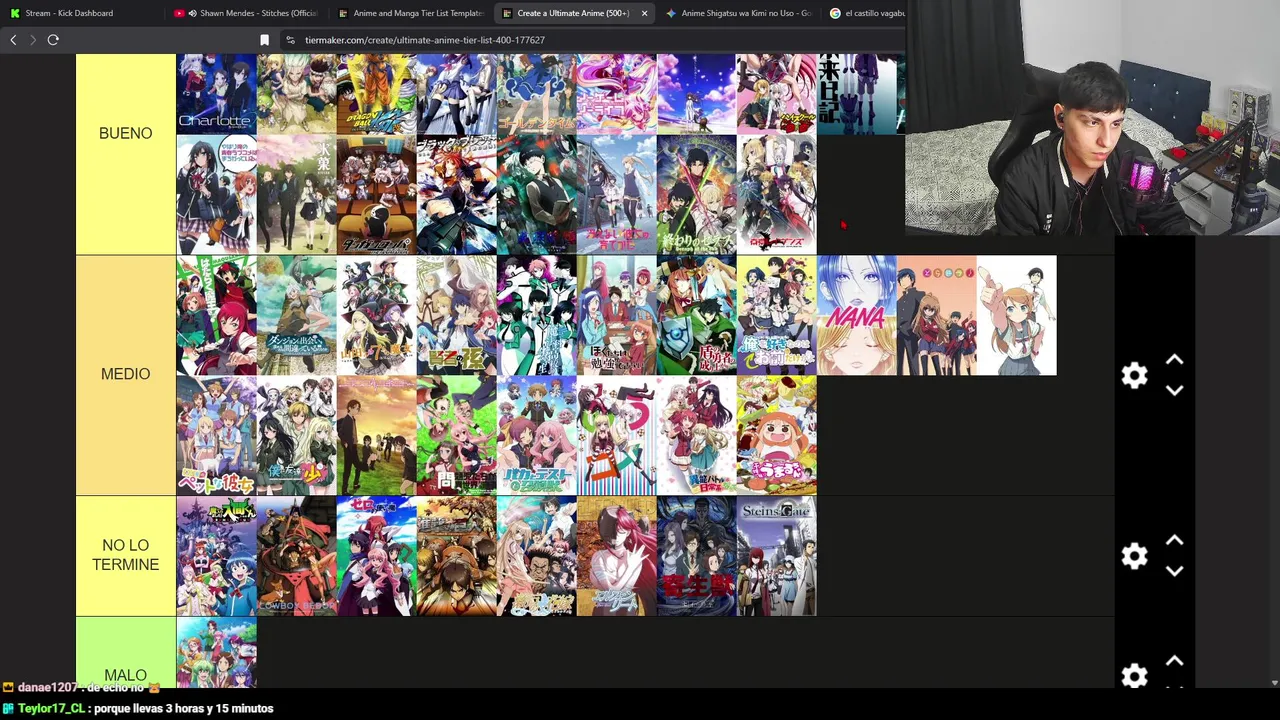Close the Create a Ultimate Anime tab
The height and width of the screenshot is (720, 1280).
click(644, 13)
